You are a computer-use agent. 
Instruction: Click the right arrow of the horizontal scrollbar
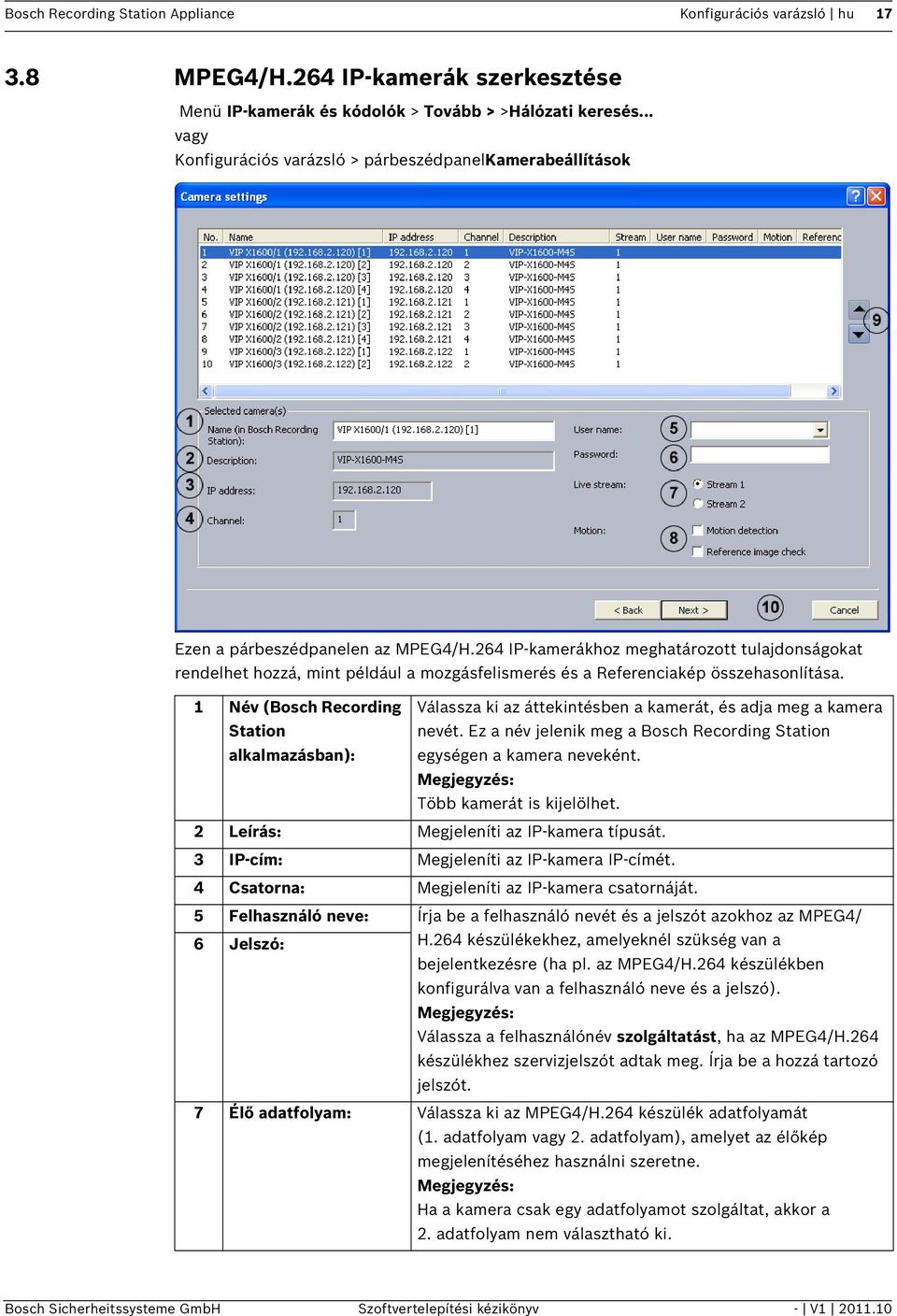point(833,392)
